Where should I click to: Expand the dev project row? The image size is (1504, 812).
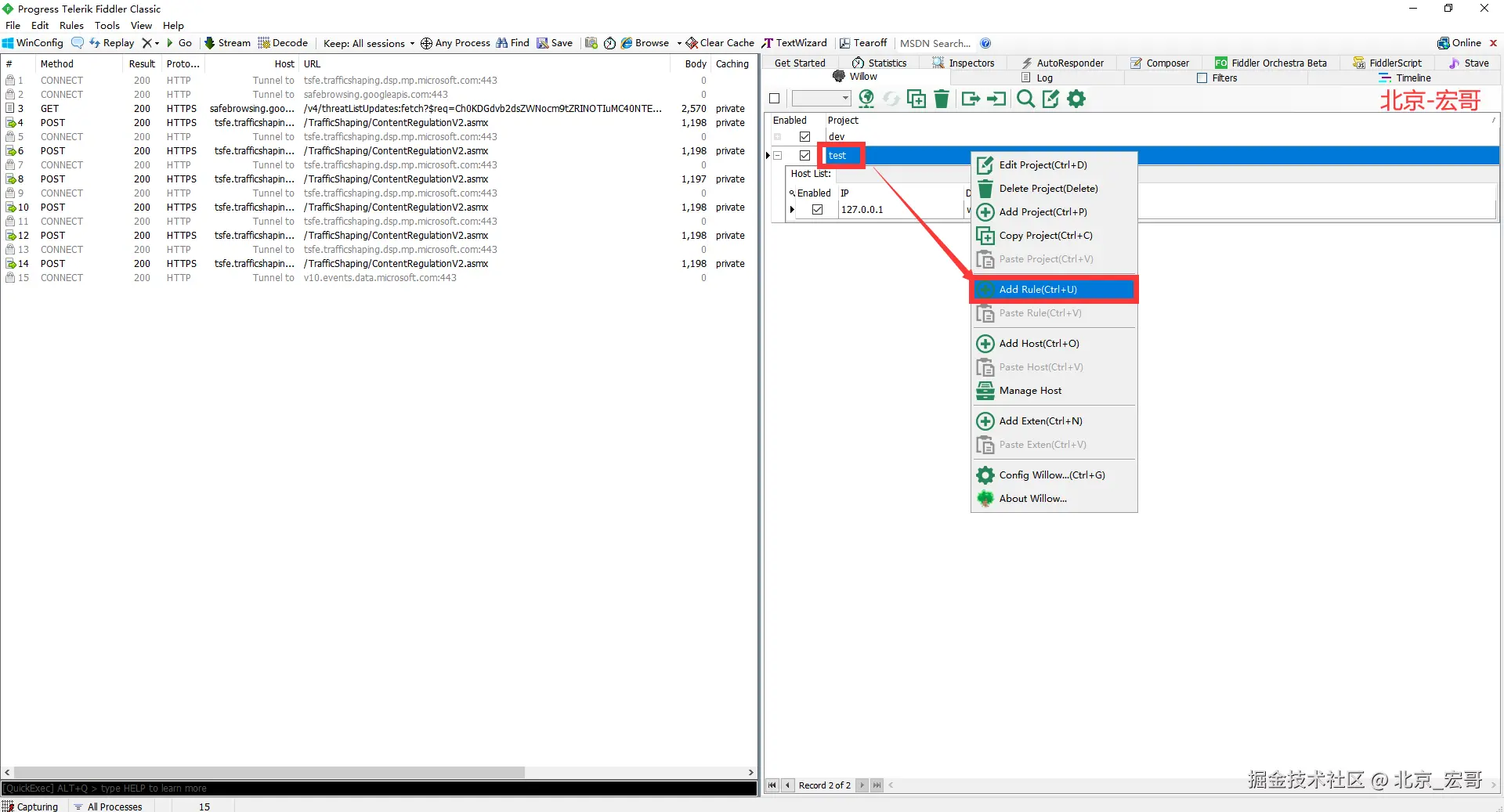pyautogui.click(x=778, y=137)
